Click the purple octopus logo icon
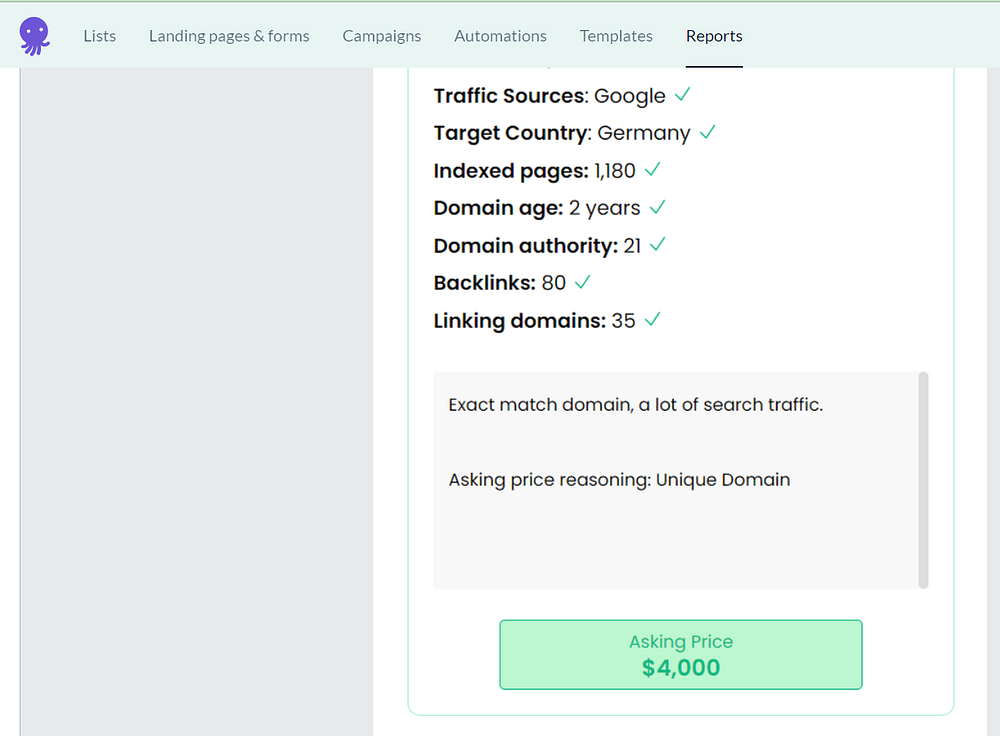Viewport: 1000px width, 736px height. pos(34,36)
